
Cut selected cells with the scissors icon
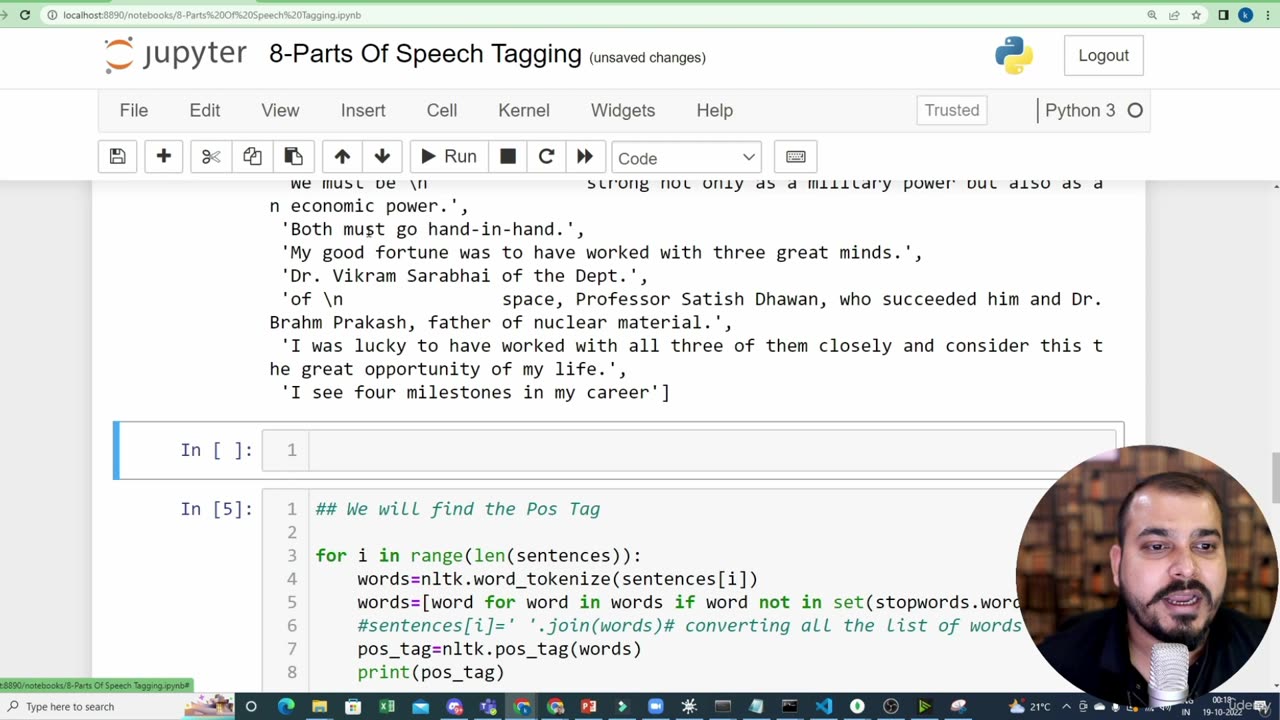click(x=211, y=157)
